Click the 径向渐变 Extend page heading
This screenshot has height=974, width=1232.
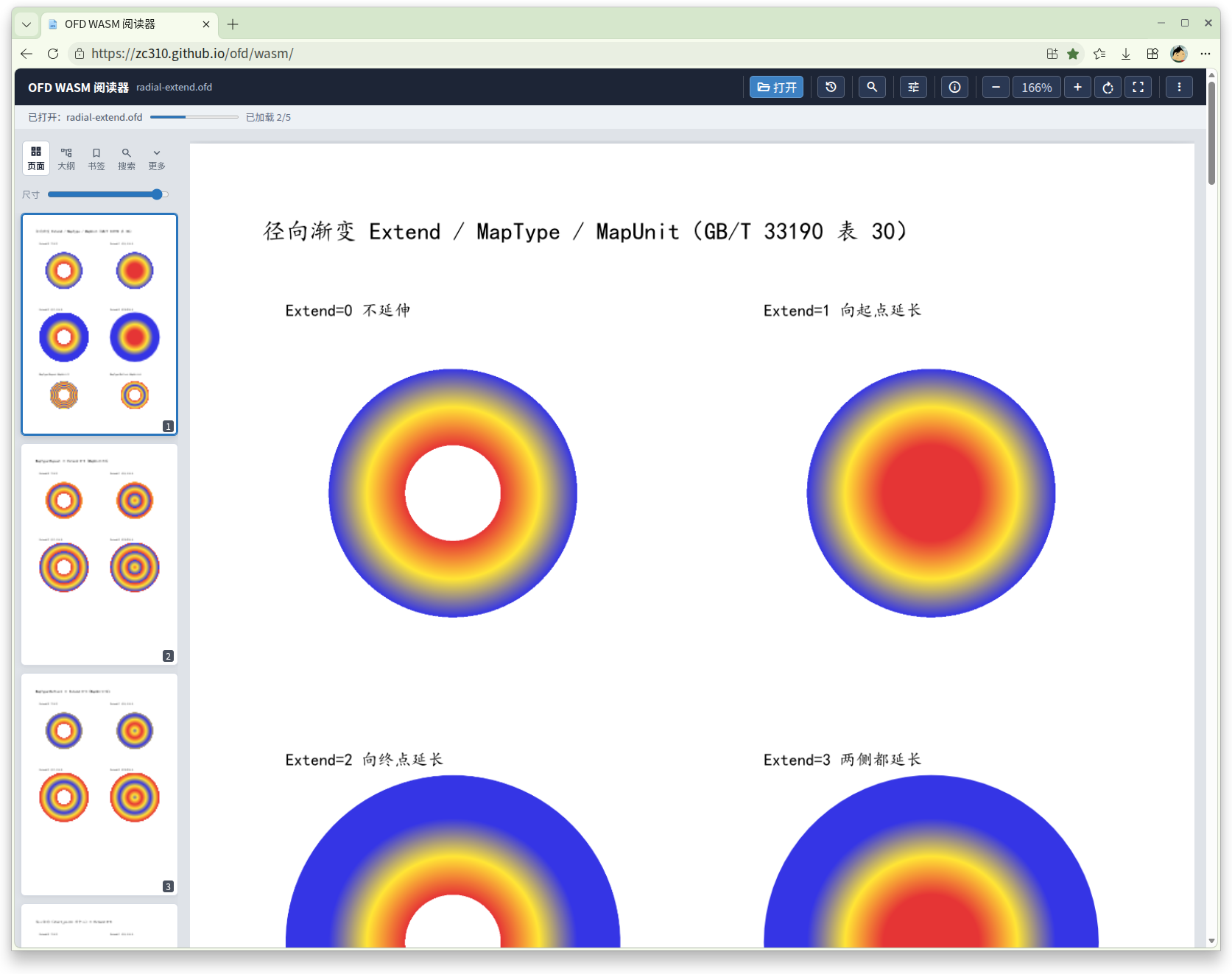[585, 231]
